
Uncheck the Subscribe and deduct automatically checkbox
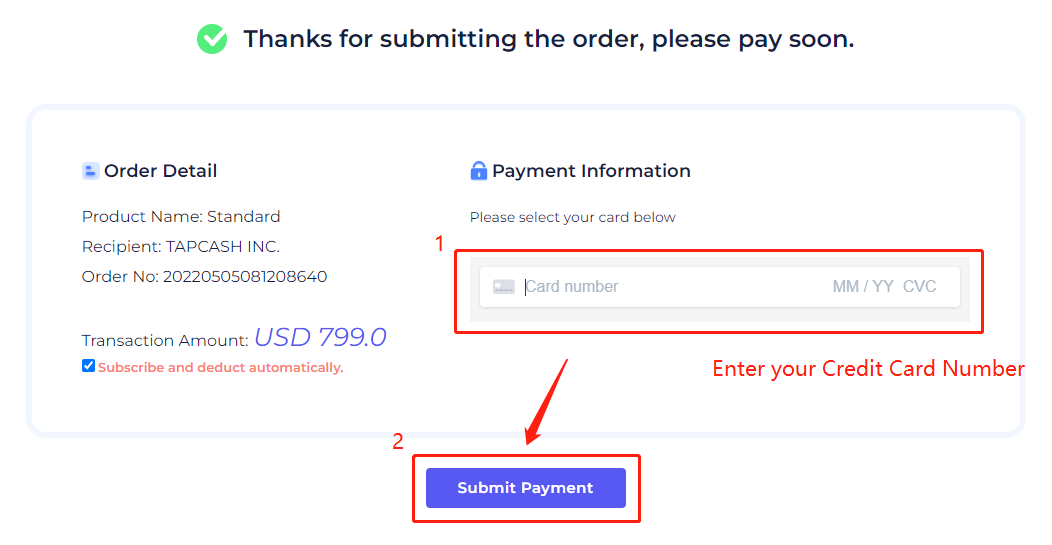coord(89,366)
